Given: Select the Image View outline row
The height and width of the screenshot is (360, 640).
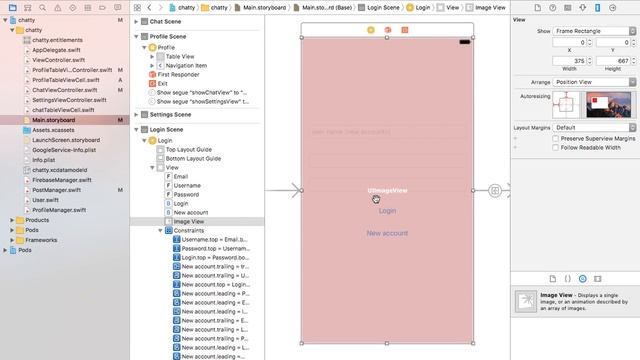Looking at the screenshot, I should [x=197, y=222].
